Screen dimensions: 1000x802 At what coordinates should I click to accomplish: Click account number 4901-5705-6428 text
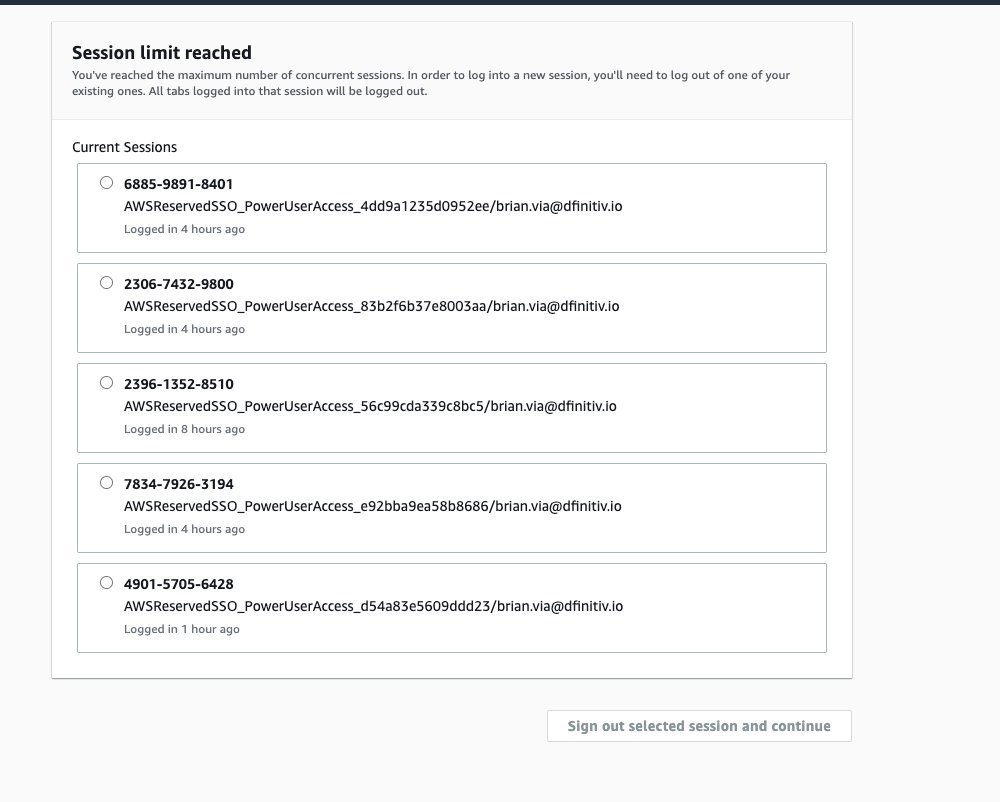(x=179, y=585)
